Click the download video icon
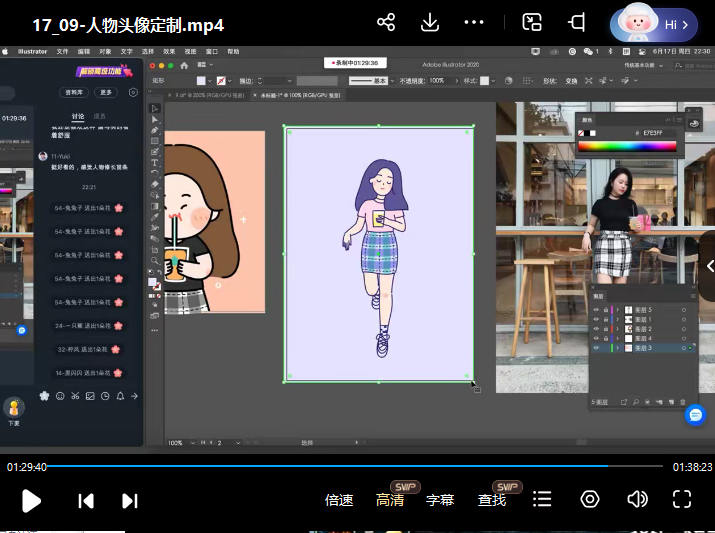715x533 pixels. point(430,23)
